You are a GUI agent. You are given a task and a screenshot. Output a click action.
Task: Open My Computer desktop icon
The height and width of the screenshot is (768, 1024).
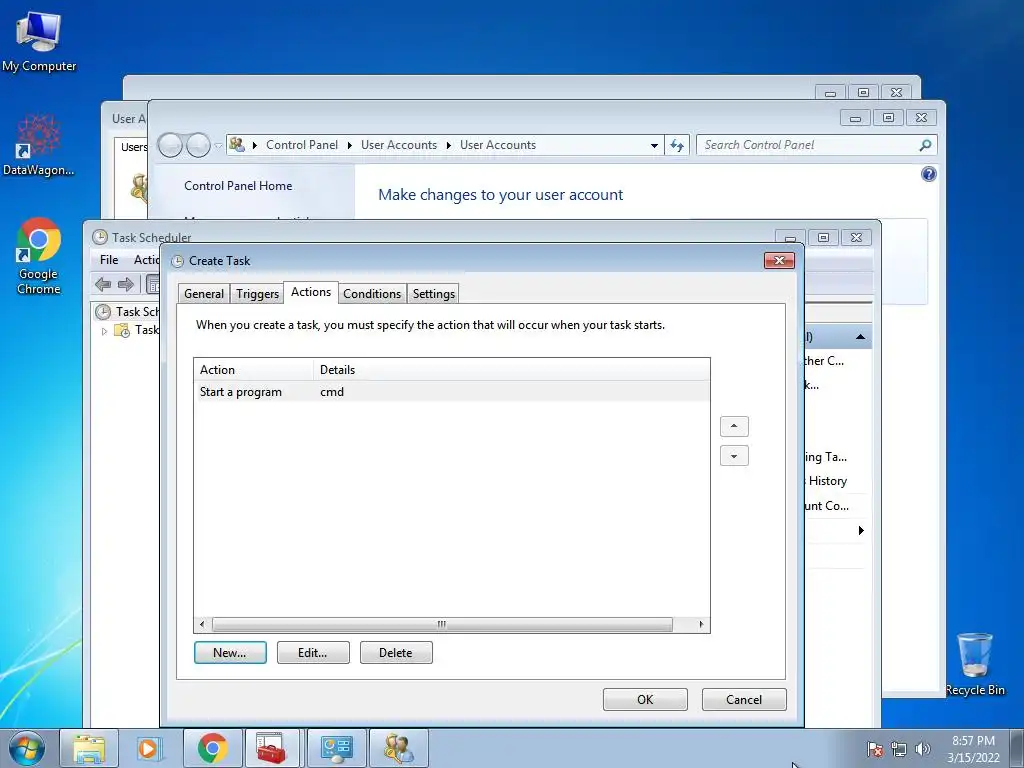click(x=39, y=41)
